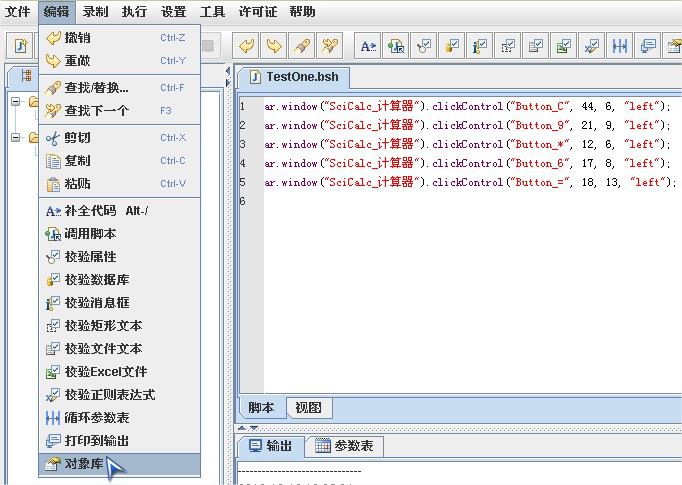This screenshot has width=682, height=485.
Task: Open the 工具 menu in the menu bar
Action: click(212, 12)
